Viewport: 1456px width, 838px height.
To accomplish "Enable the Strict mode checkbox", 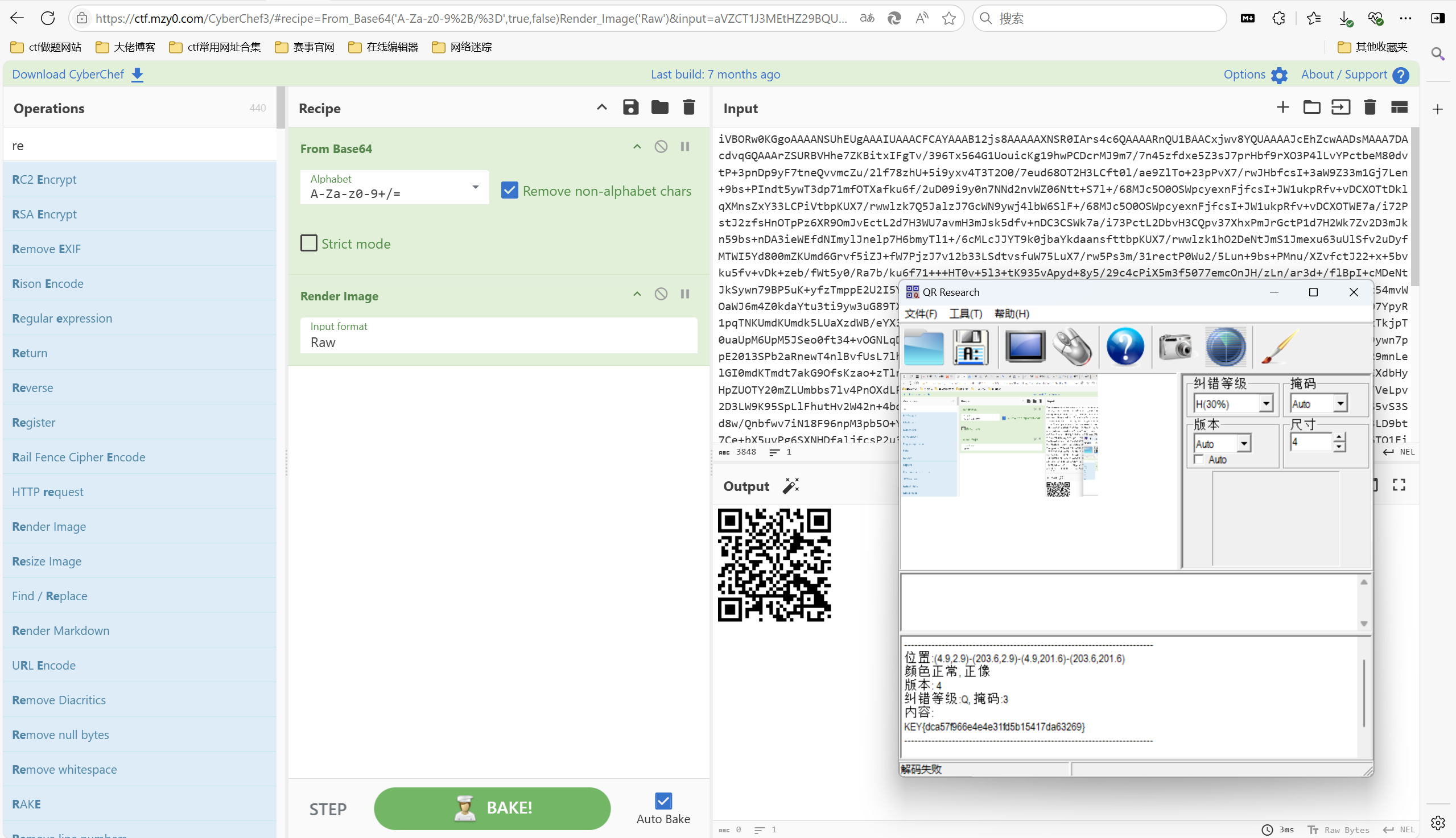I will [x=309, y=243].
